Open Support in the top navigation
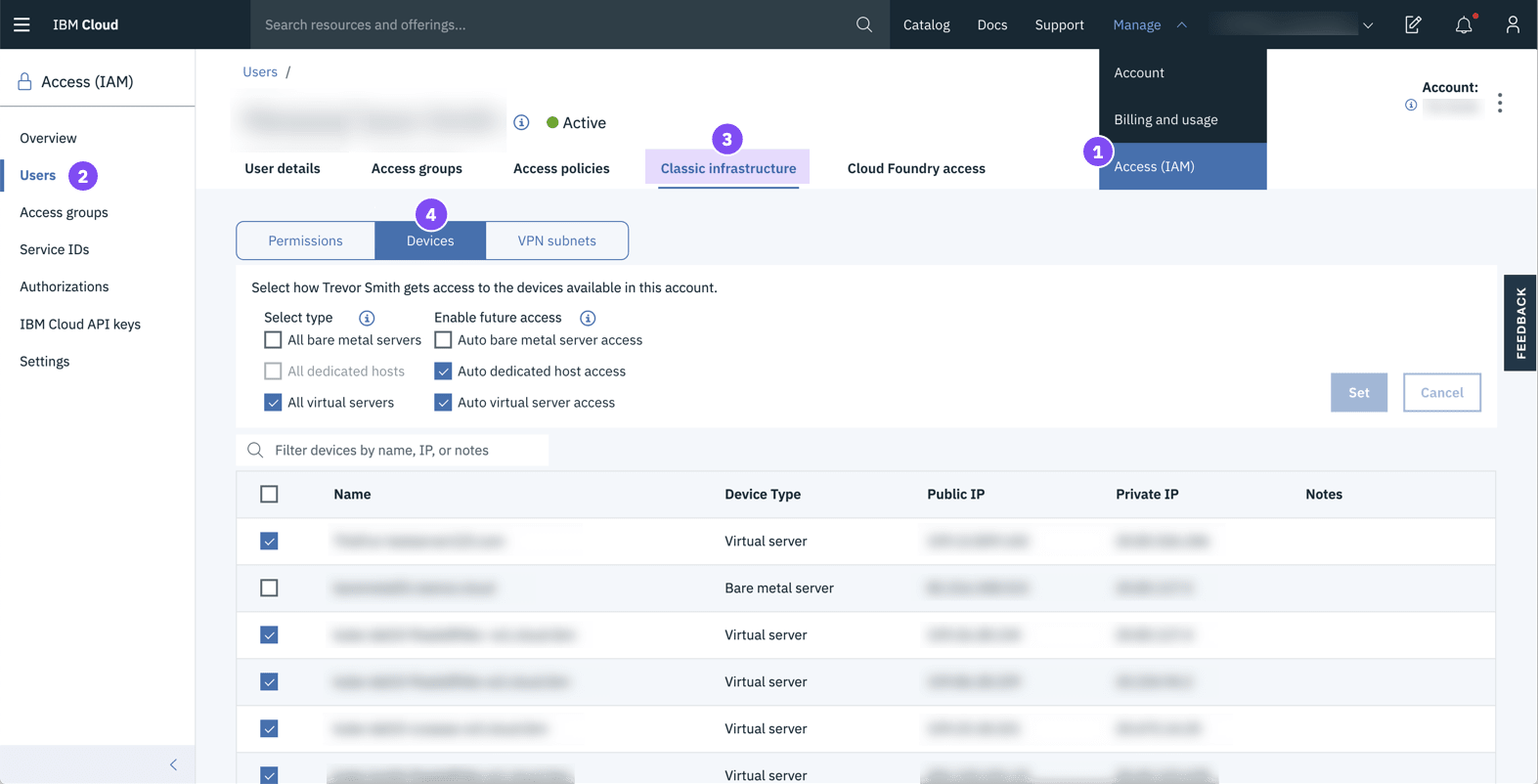This screenshot has width=1538, height=784. click(x=1059, y=24)
